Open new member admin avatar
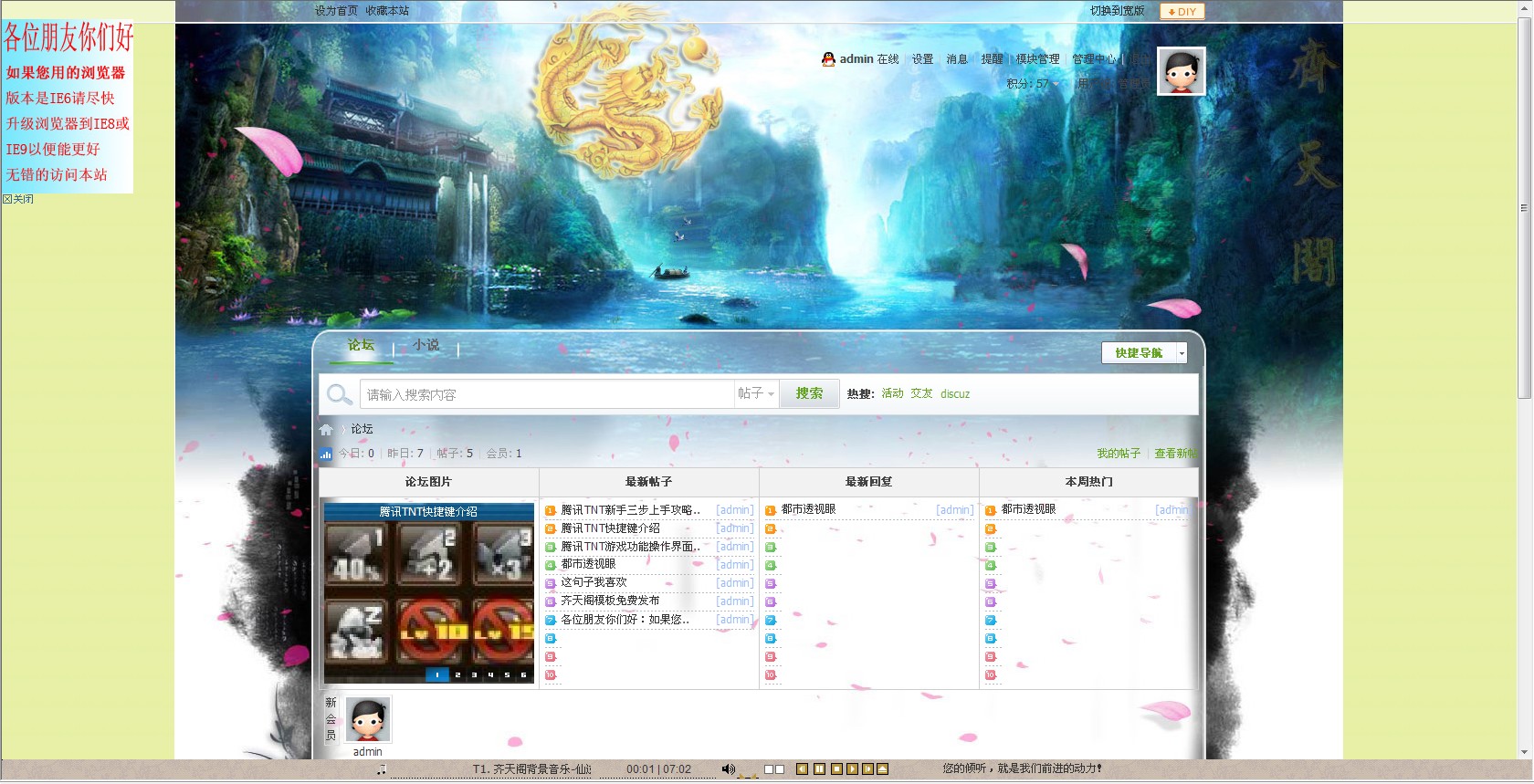Screen dimensions: 1534x784 (x=368, y=720)
